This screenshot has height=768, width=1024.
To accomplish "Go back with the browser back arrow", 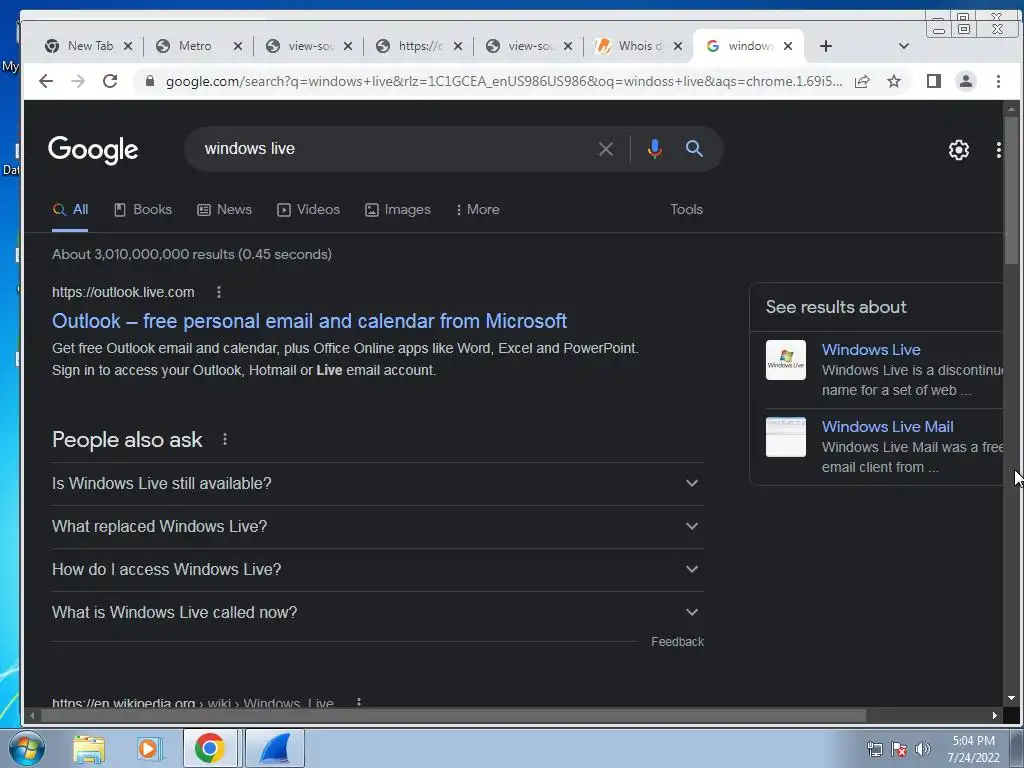I will point(46,81).
